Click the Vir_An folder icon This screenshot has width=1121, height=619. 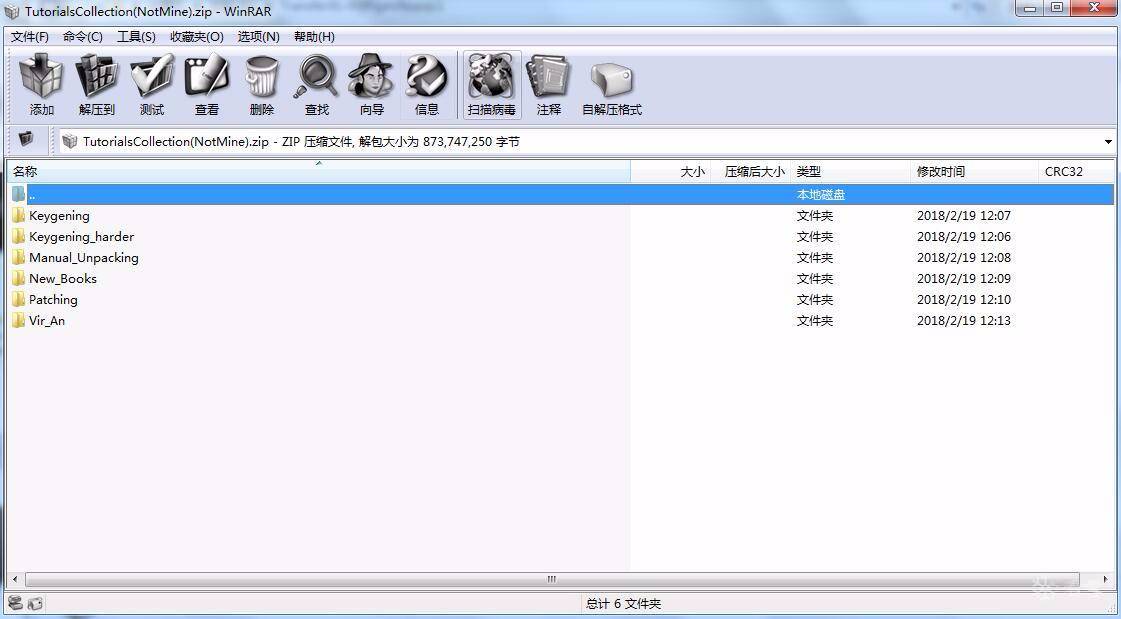click(x=19, y=320)
